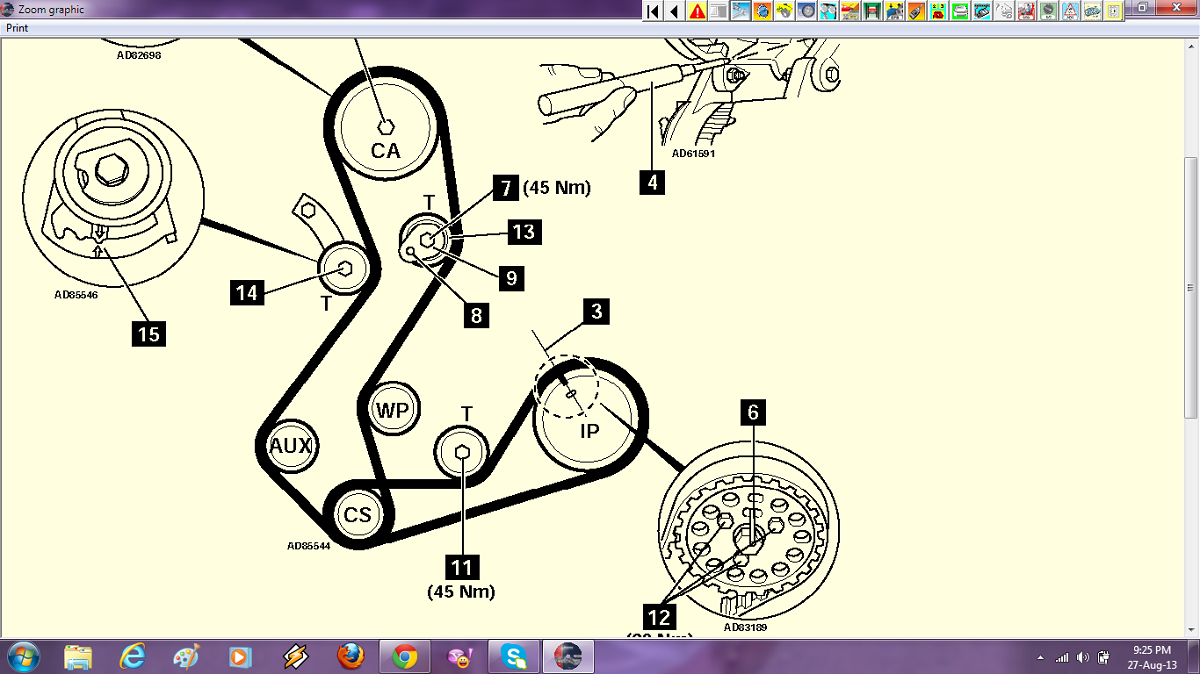Click the clock showing 9:25 PM
The image size is (1200, 674).
tap(1153, 657)
